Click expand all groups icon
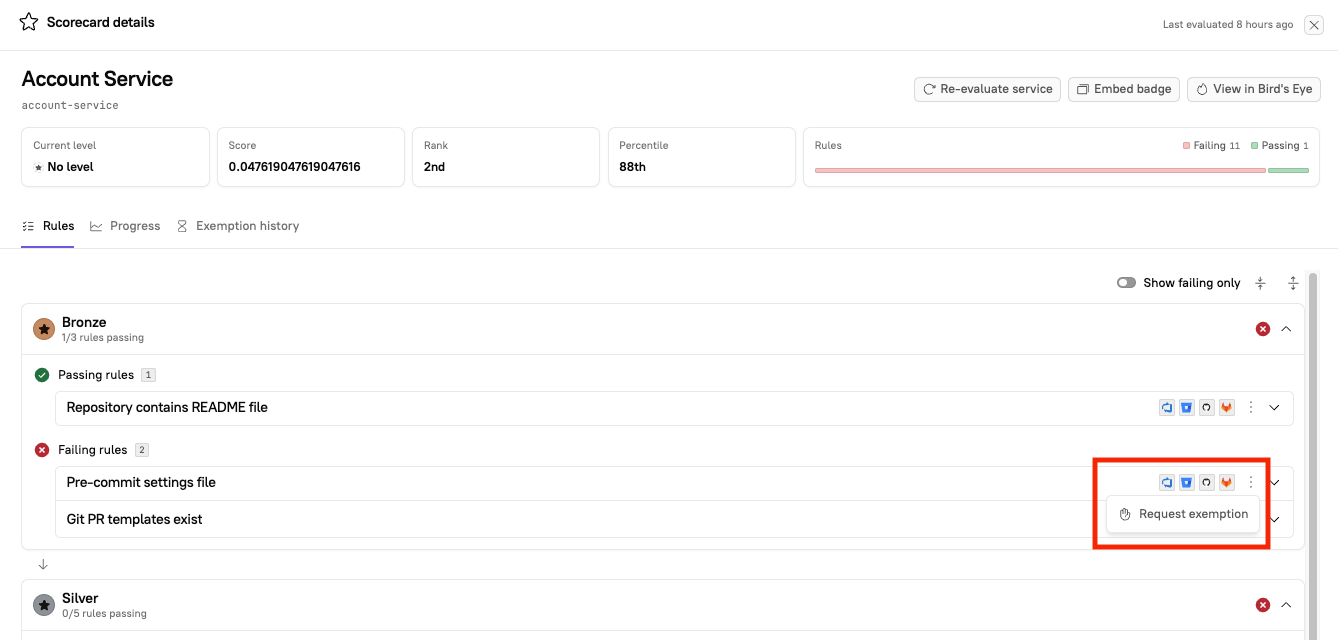 pos(1293,283)
